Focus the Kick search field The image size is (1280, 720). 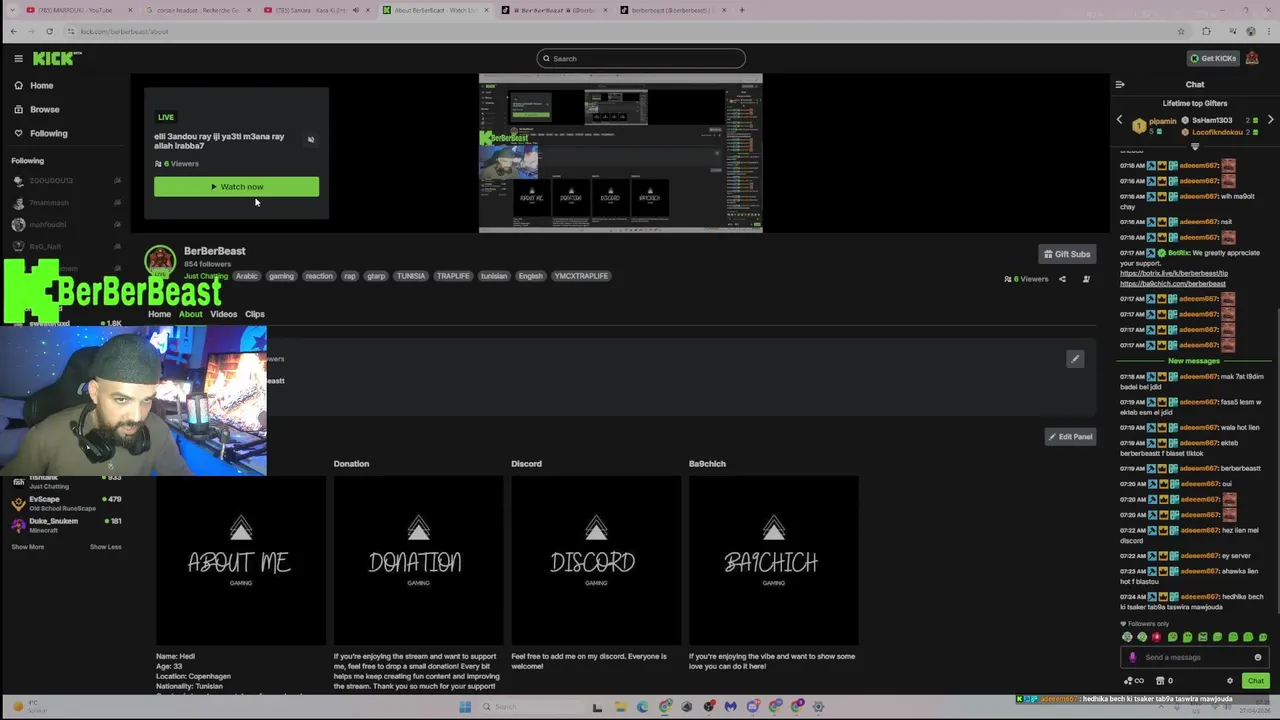[x=641, y=58]
